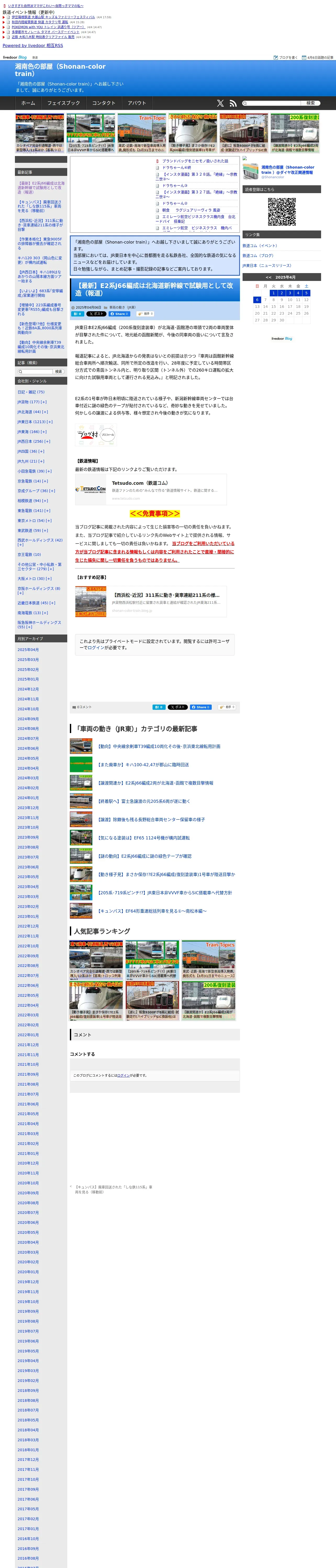Screen dimensions: 336x1568
Task: Open the 2024年12月 monthly archive
Action: 28,689
